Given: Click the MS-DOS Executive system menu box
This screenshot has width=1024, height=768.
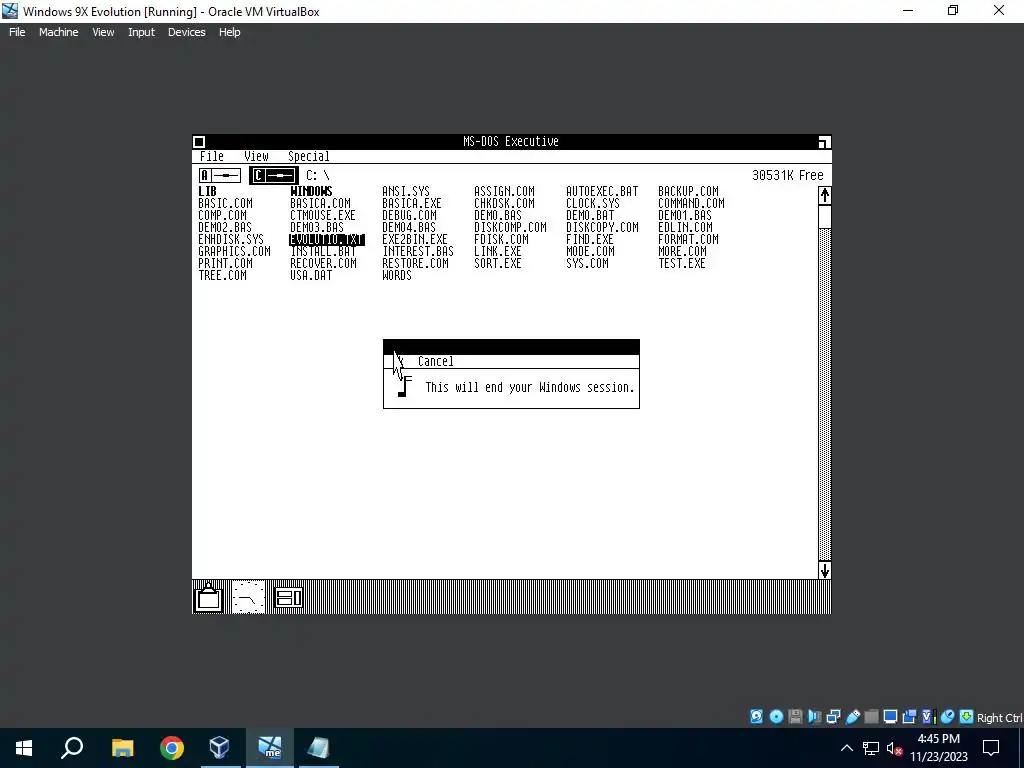Looking at the screenshot, I should click(199, 142).
